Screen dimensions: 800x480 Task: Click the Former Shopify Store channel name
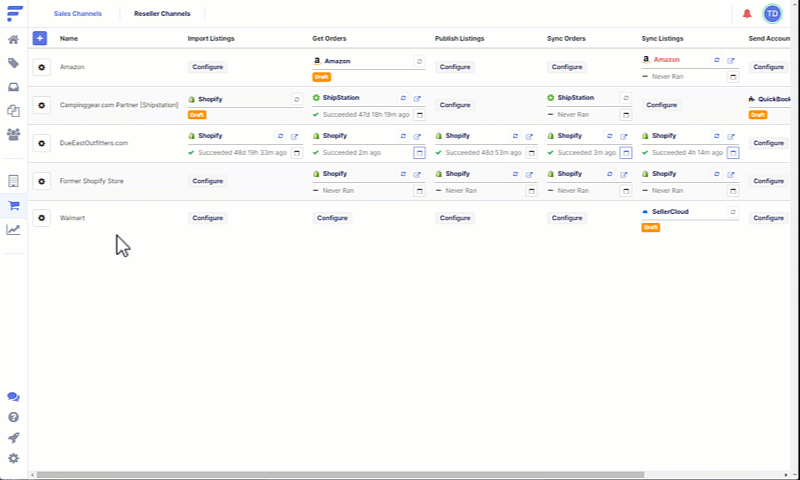click(92, 181)
